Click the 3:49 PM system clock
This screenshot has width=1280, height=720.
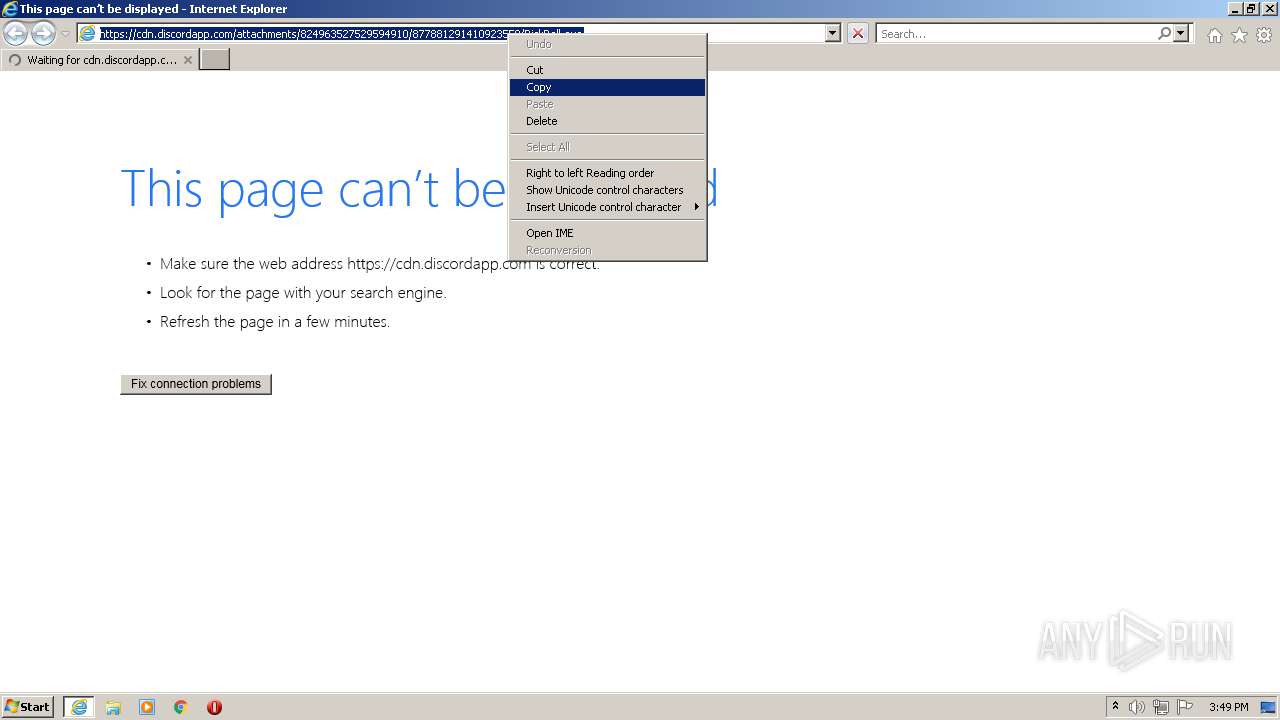1228,707
